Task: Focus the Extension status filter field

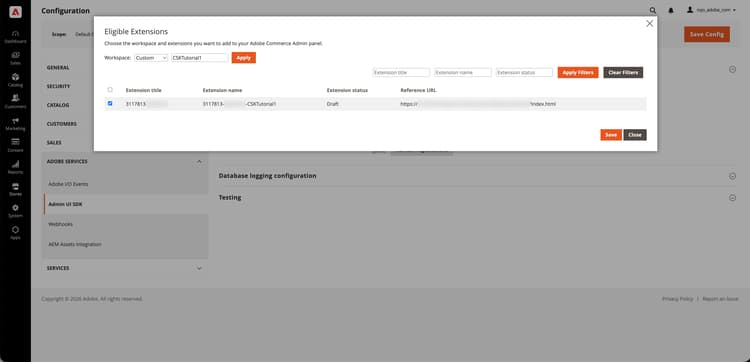Action: [x=524, y=72]
